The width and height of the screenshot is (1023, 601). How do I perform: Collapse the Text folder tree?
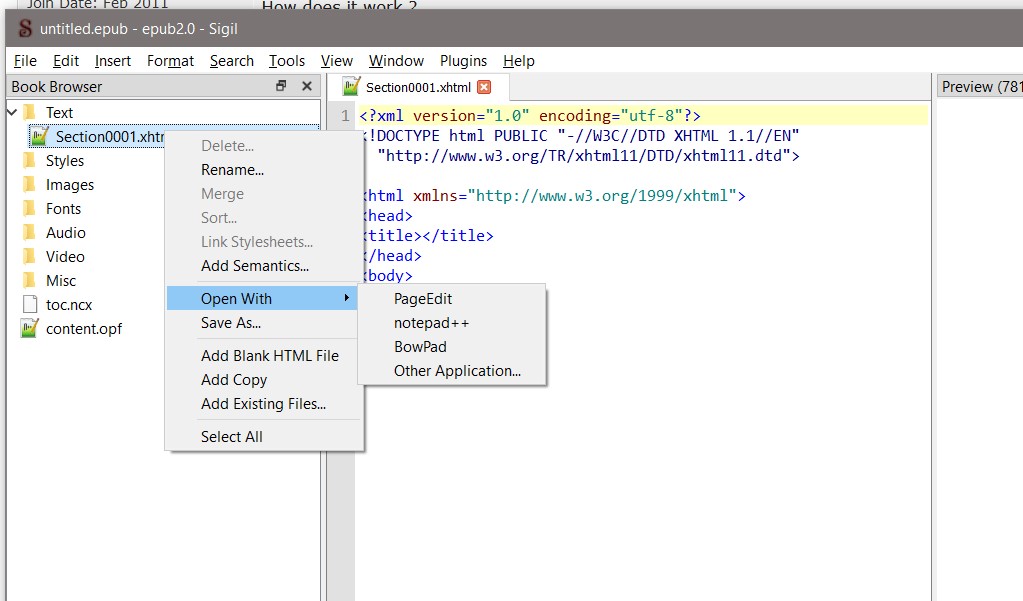point(12,112)
